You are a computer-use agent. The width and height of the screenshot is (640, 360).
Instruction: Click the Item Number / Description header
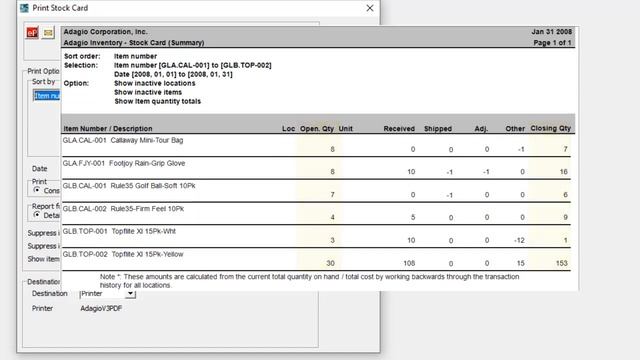108,129
